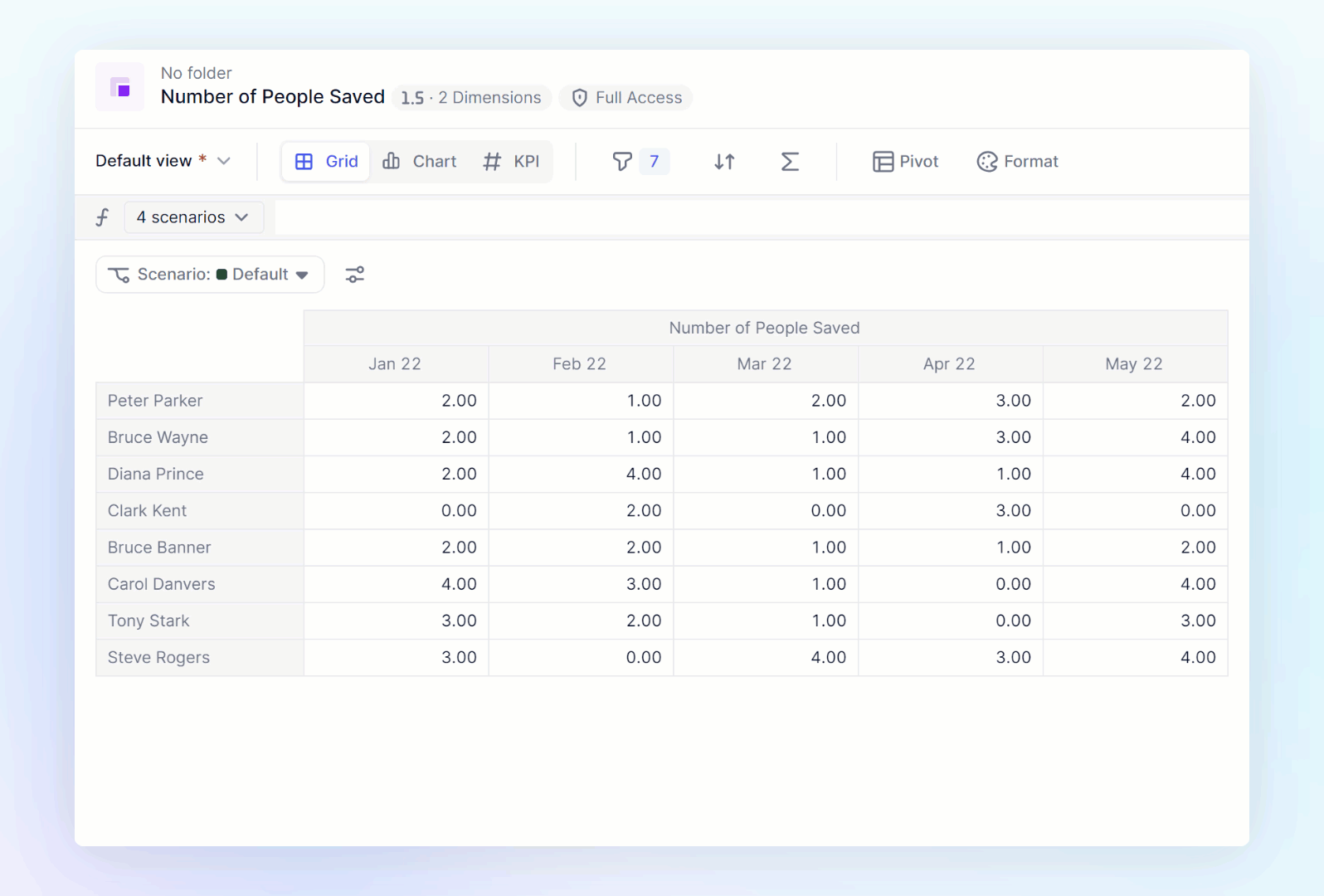Viewport: 1324px width, 896px height.
Task: Click the filter count badge 7
Action: click(654, 161)
